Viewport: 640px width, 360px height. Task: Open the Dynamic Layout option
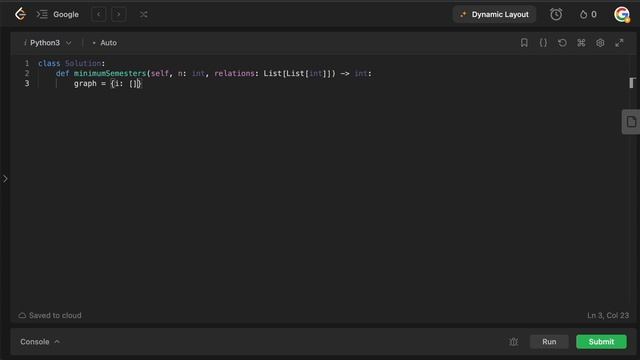click(x=494, y=14)
